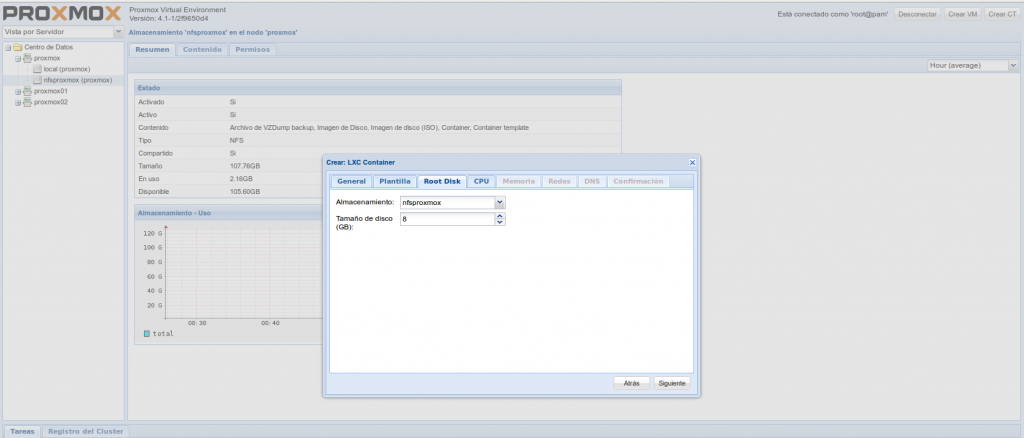Switch to the CPU tab in wizard

pyautogui.click(x=481, y=181)
